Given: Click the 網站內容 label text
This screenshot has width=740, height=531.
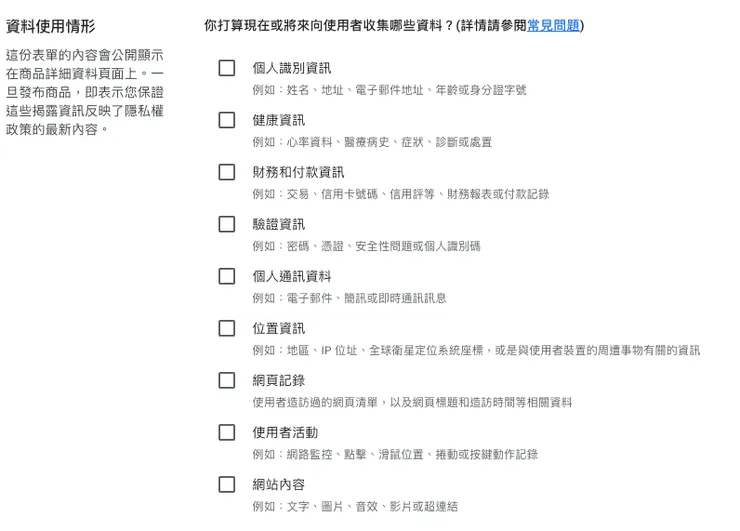Looking at the screenshot, I should (x=278, y=484).
